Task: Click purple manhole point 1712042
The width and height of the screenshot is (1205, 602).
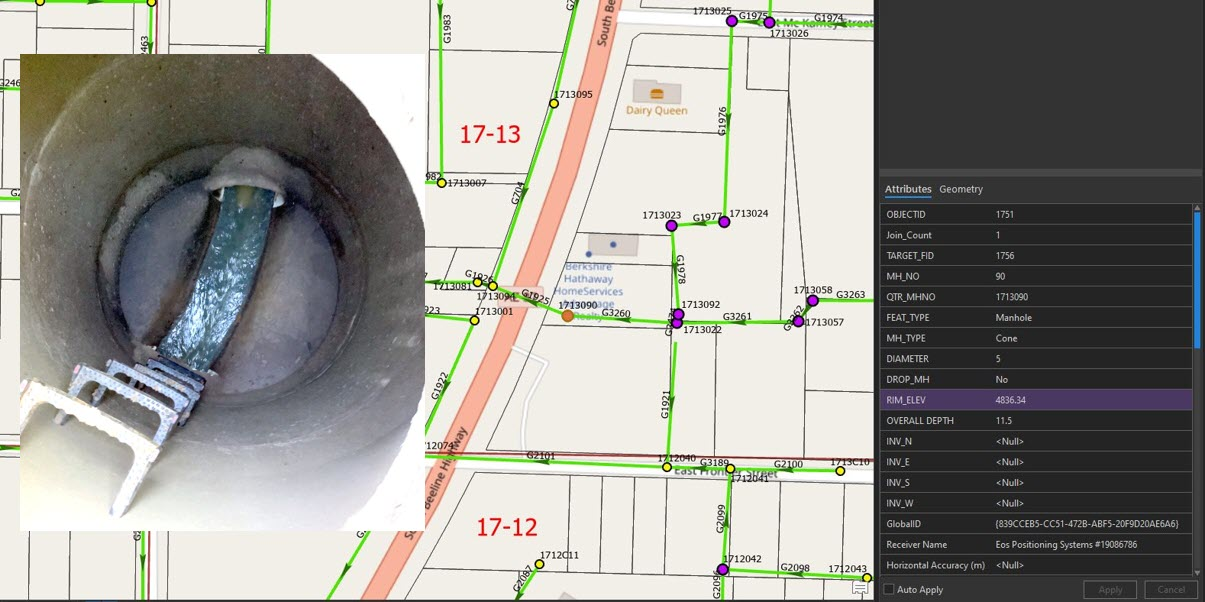Action: point(722,569)
